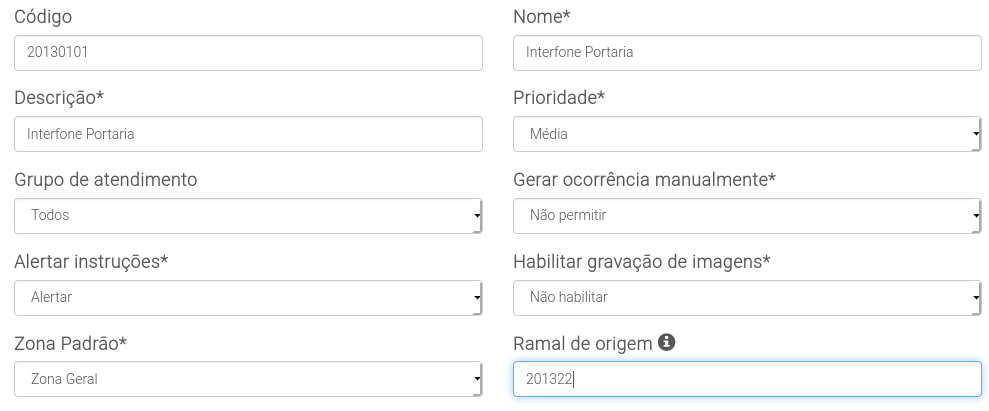
Task: Focus the Código field containing 20130101
Action: point(248,53)
